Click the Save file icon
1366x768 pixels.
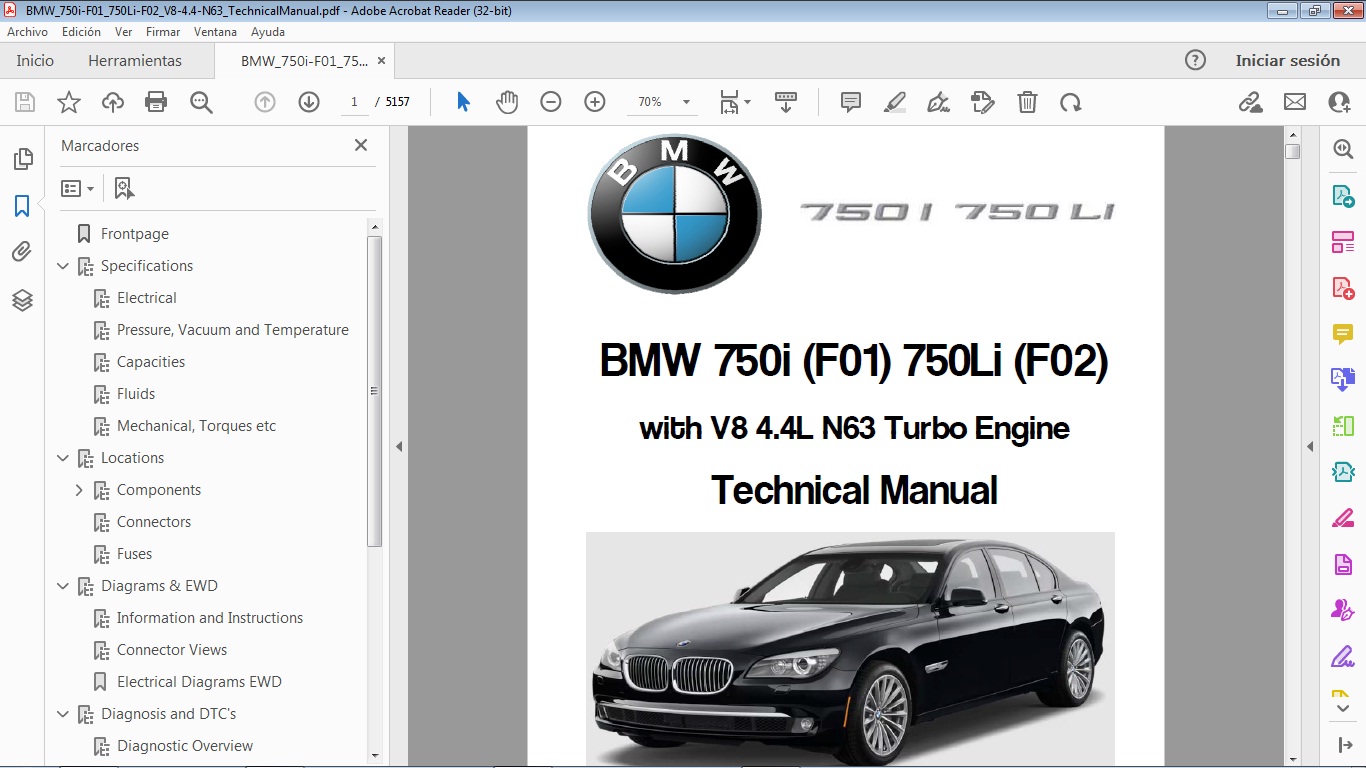[24, 101]
